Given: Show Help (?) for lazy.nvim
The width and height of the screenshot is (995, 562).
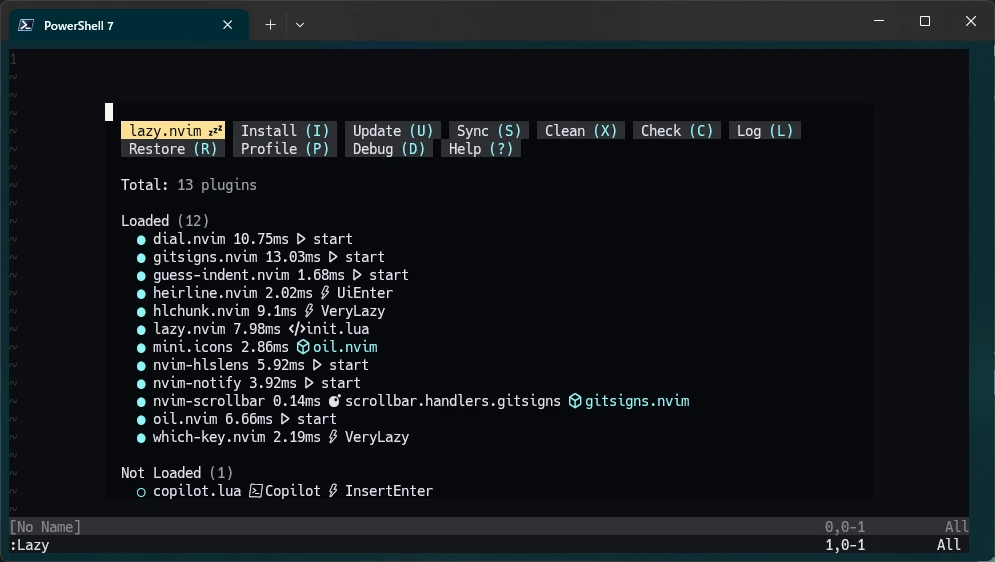Looking at the screenshot, I should pyautogui.click(x=481, y=149).
